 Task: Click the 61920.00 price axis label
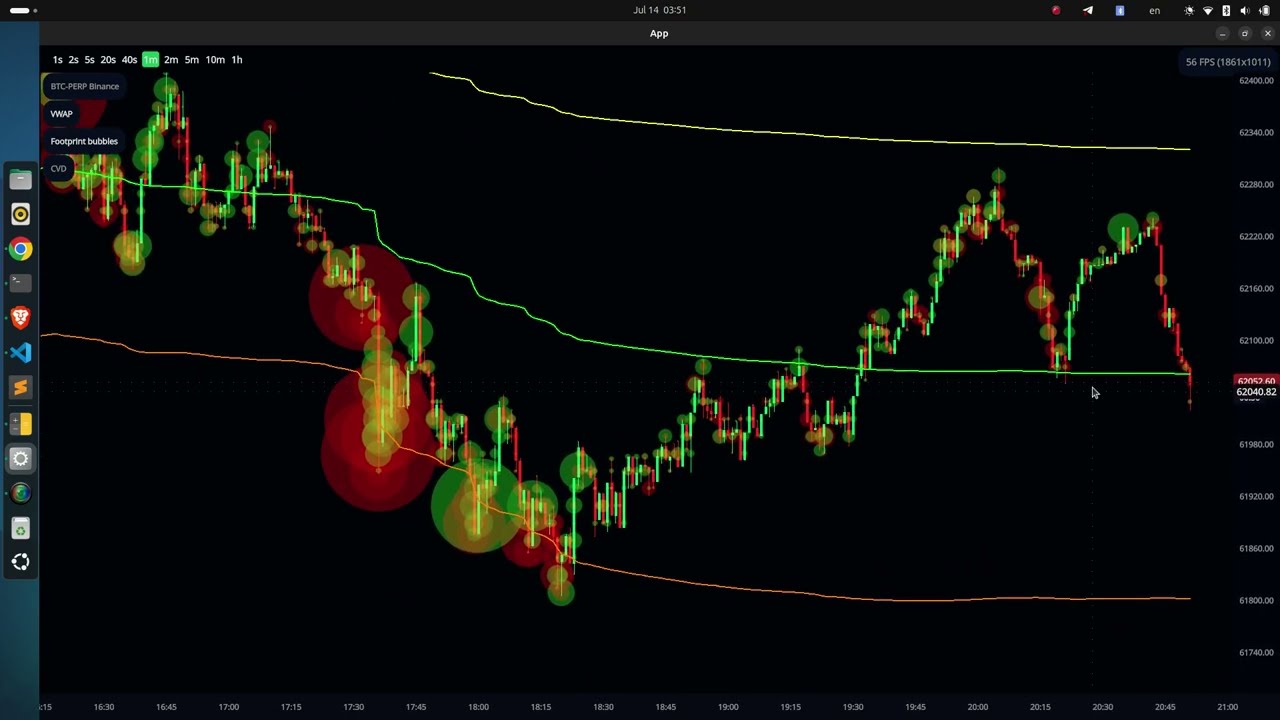pyautogui.click(x=1256, y=496)
